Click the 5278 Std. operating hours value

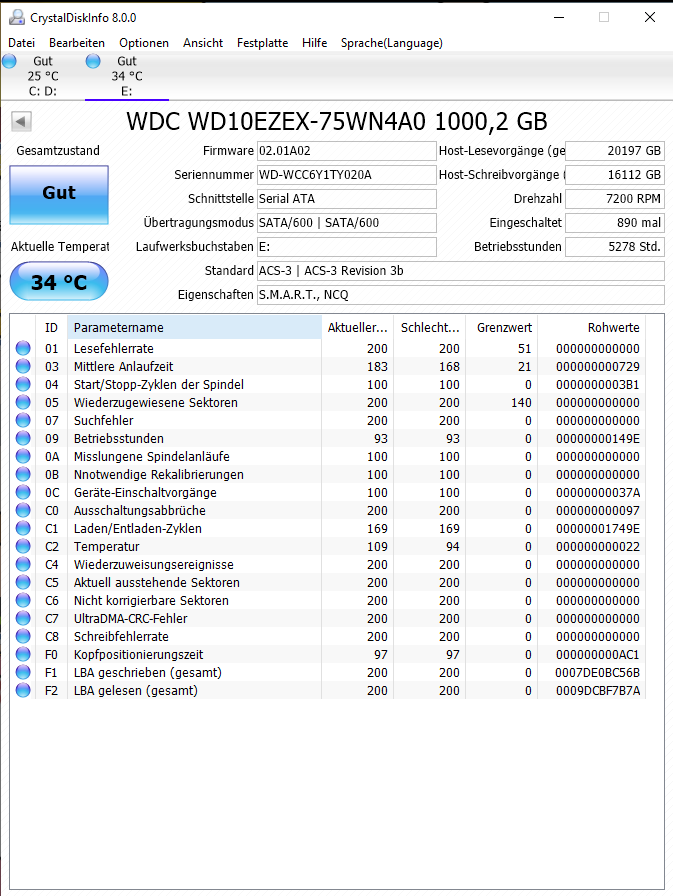[615, 247]
